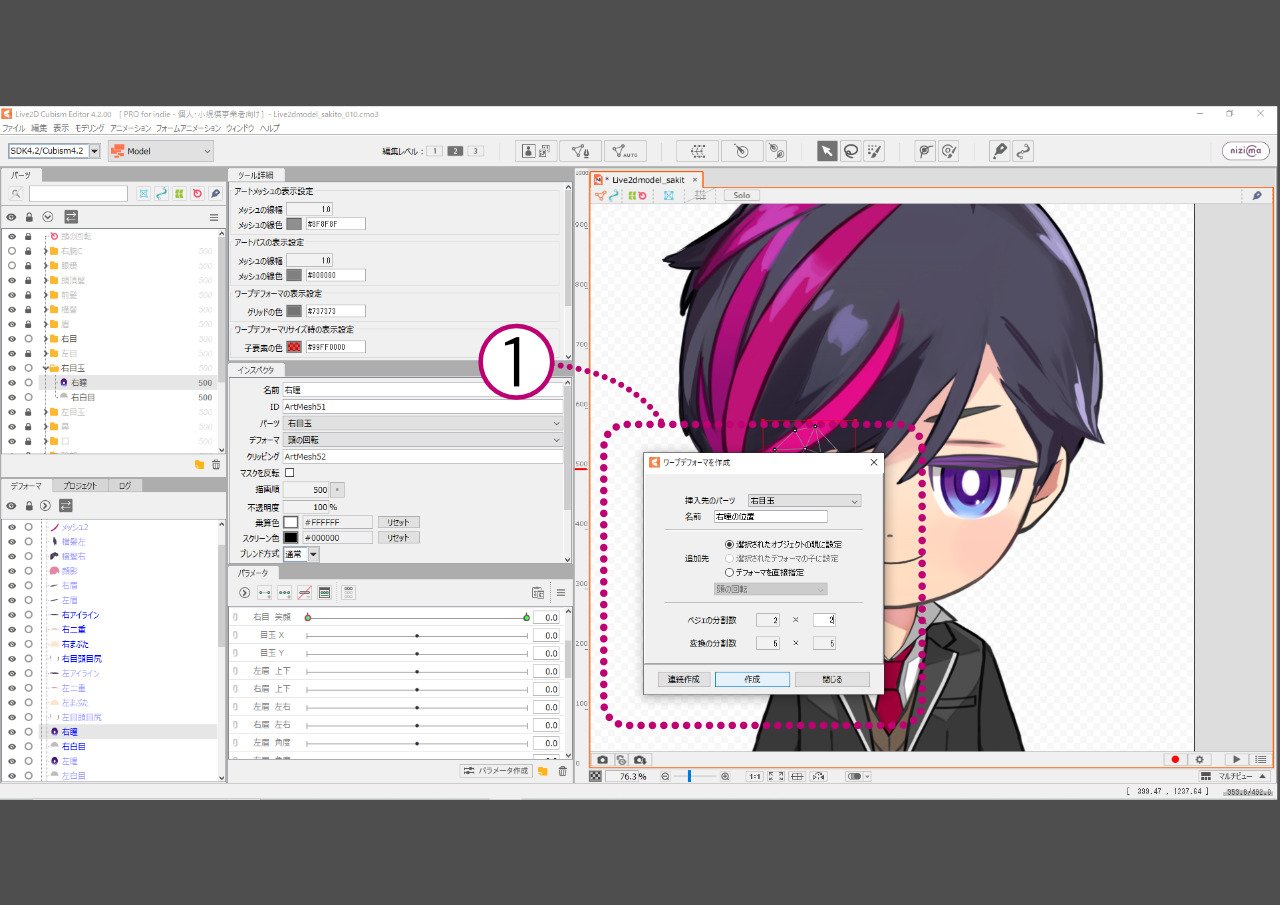Click the 作成 button in dialog
This screenshot has width=1280, height=905.
[x=752, y=679]
